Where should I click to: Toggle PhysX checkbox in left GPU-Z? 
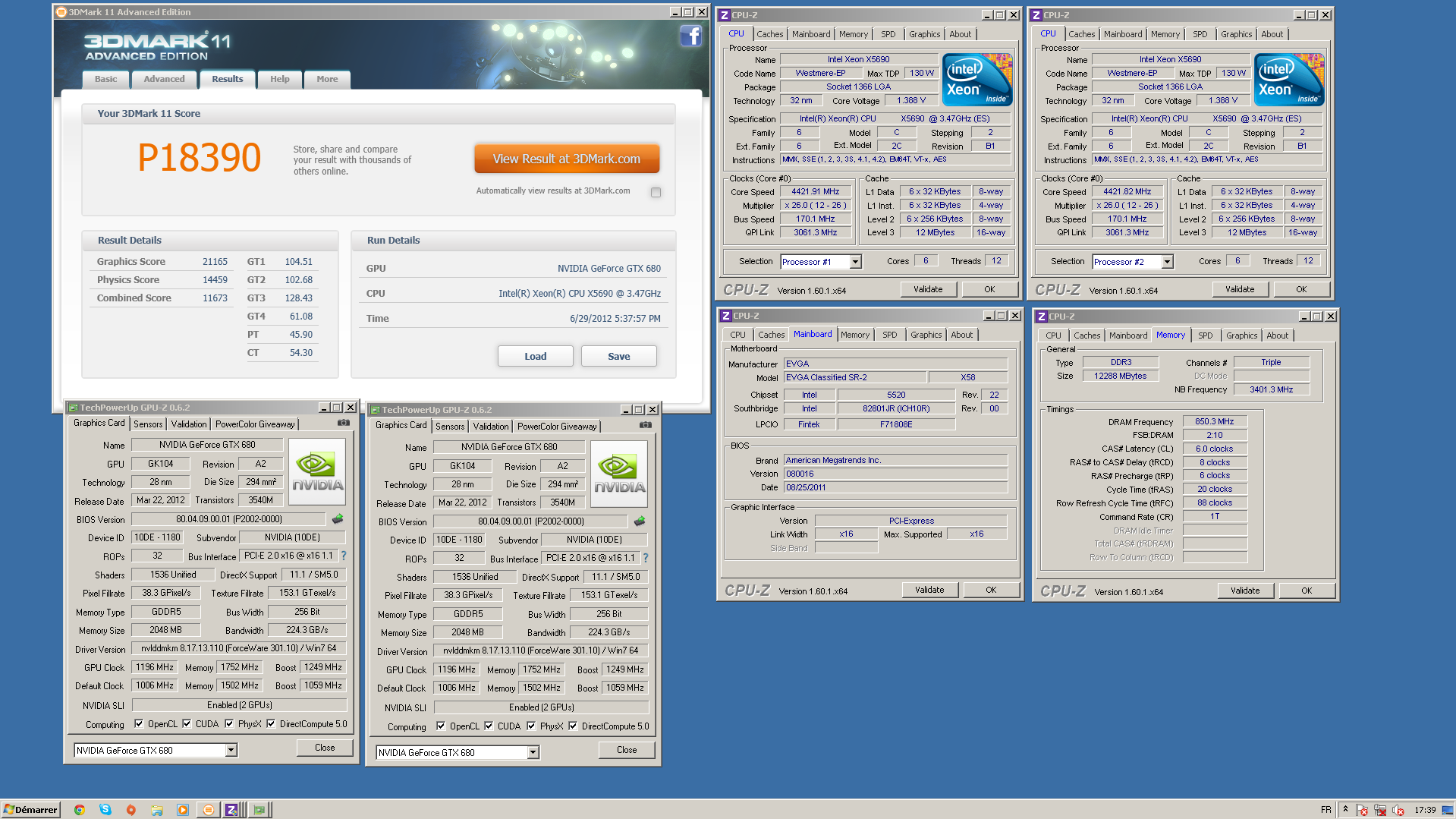pos(229,723)
